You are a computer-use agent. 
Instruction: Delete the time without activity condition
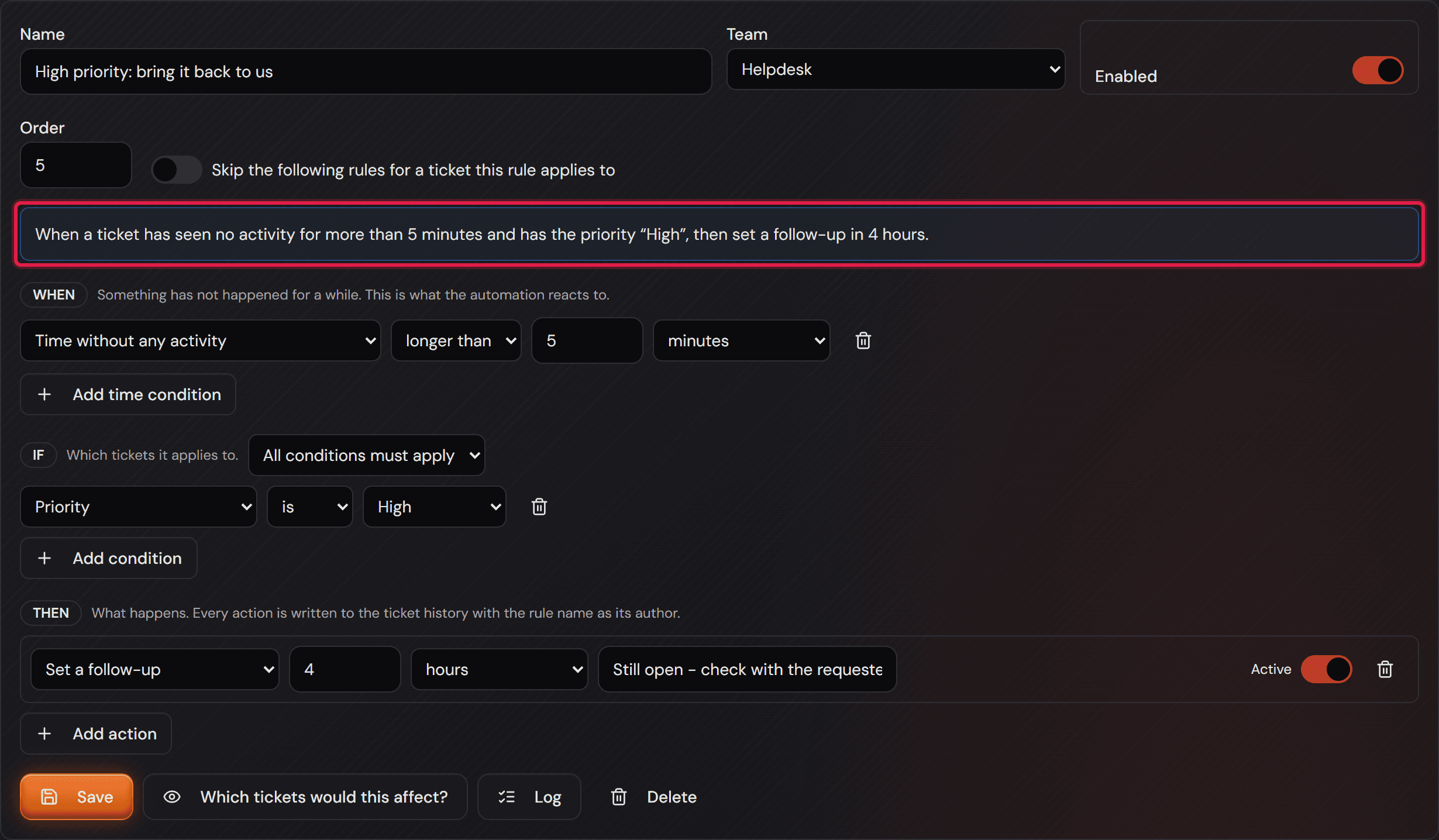pyautogui.click(x=863, y=340)
